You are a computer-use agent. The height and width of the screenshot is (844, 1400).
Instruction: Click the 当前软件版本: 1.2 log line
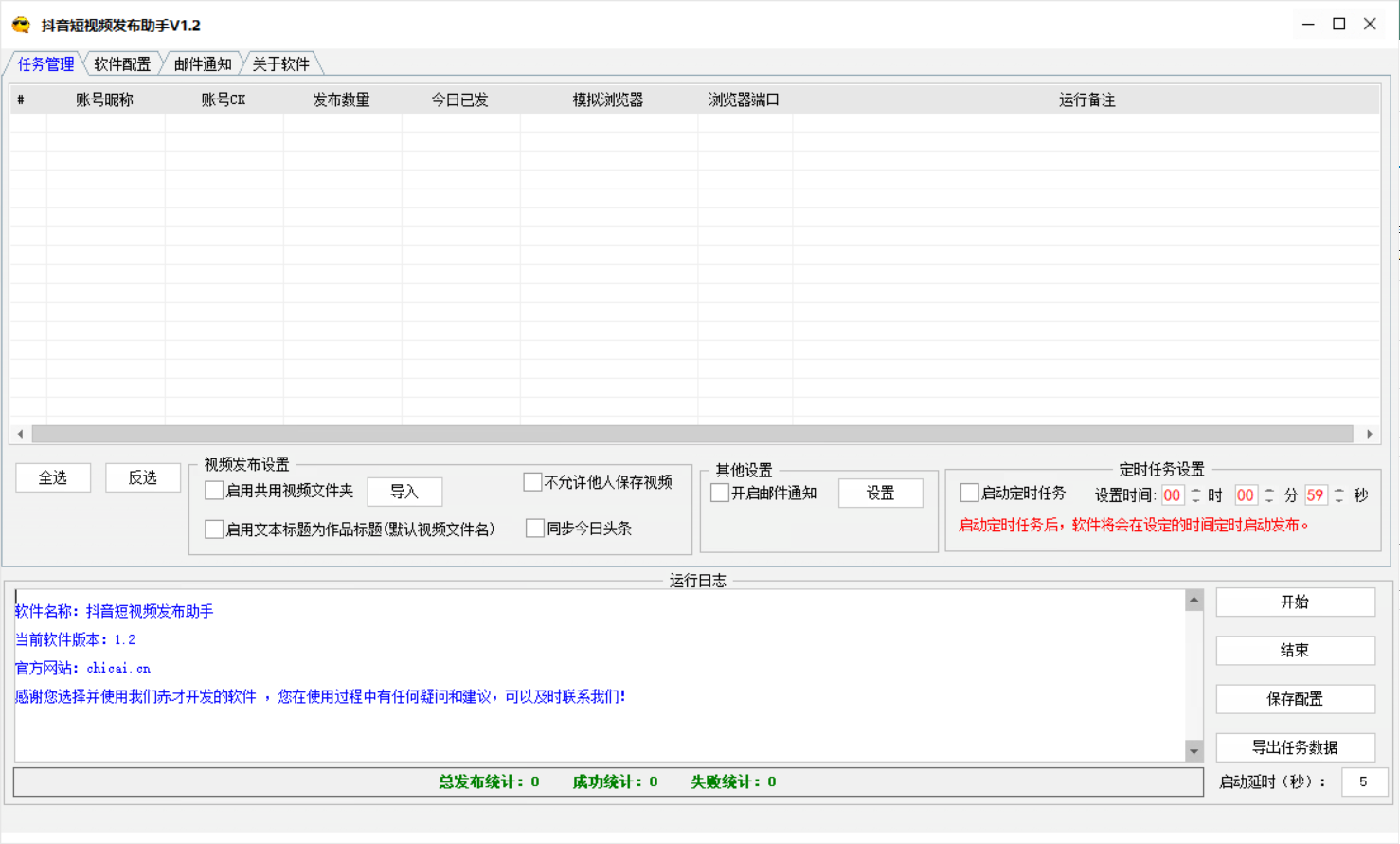[76, 639]
